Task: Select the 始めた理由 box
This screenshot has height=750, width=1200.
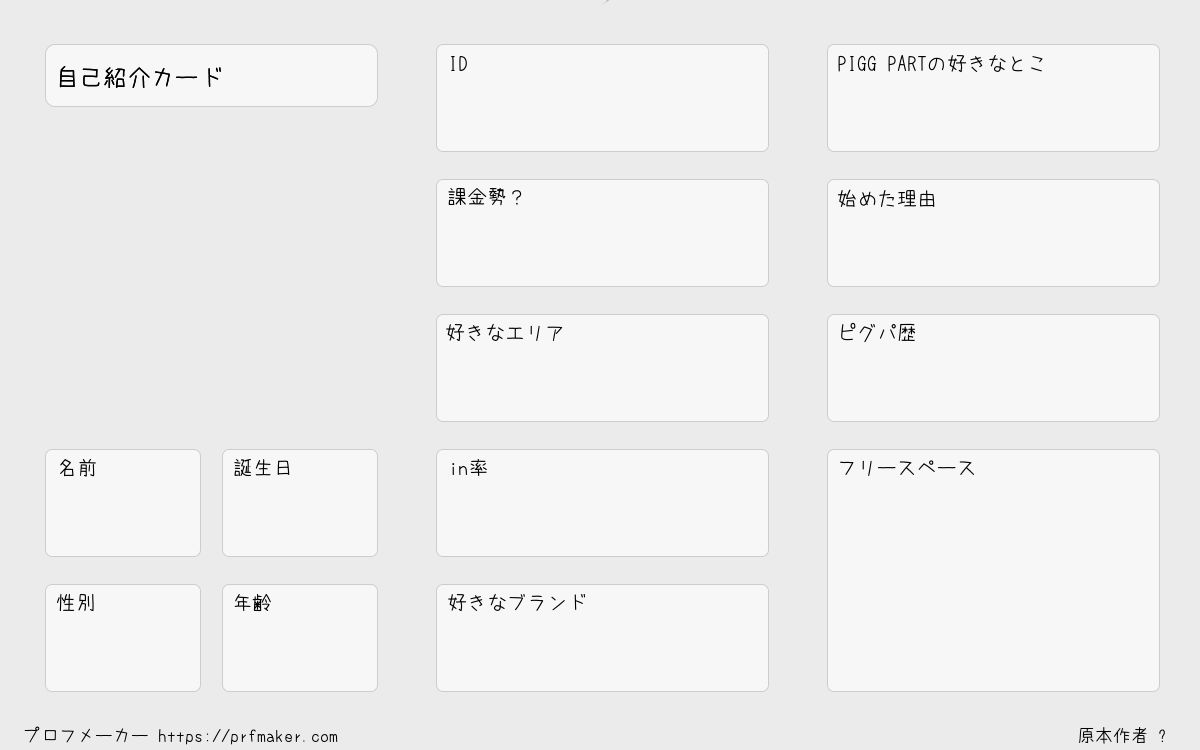Action: pos(993,233)
